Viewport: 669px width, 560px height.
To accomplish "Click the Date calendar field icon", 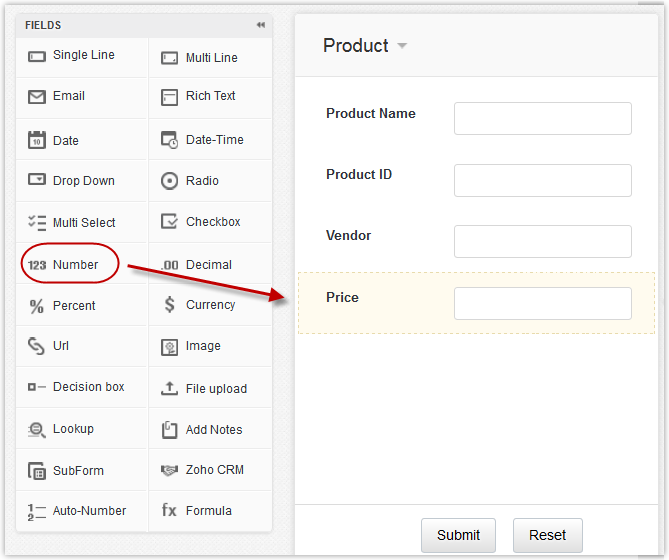I will 37,140.
